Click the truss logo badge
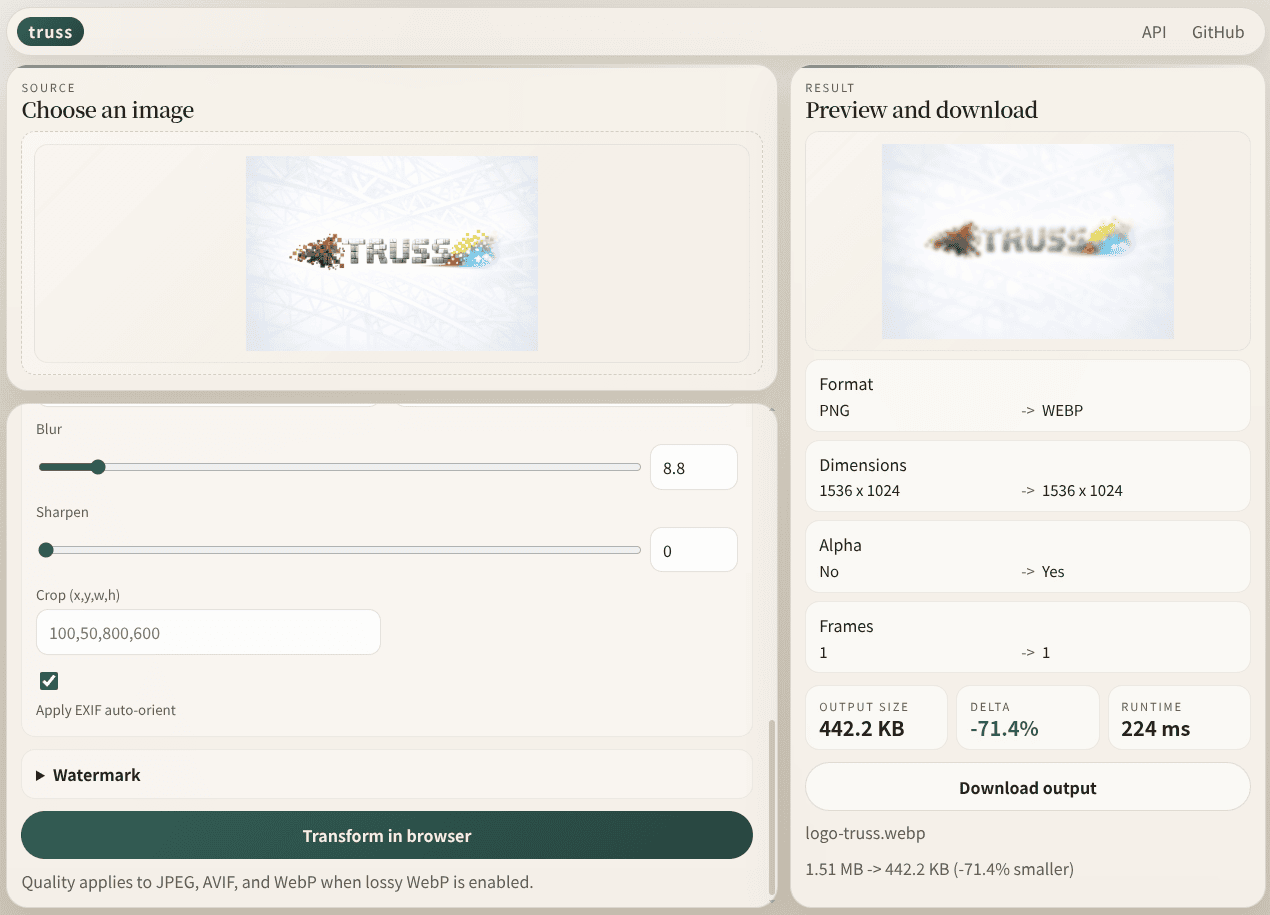Viewport: 1270px width, 915px height. point(50,32)
